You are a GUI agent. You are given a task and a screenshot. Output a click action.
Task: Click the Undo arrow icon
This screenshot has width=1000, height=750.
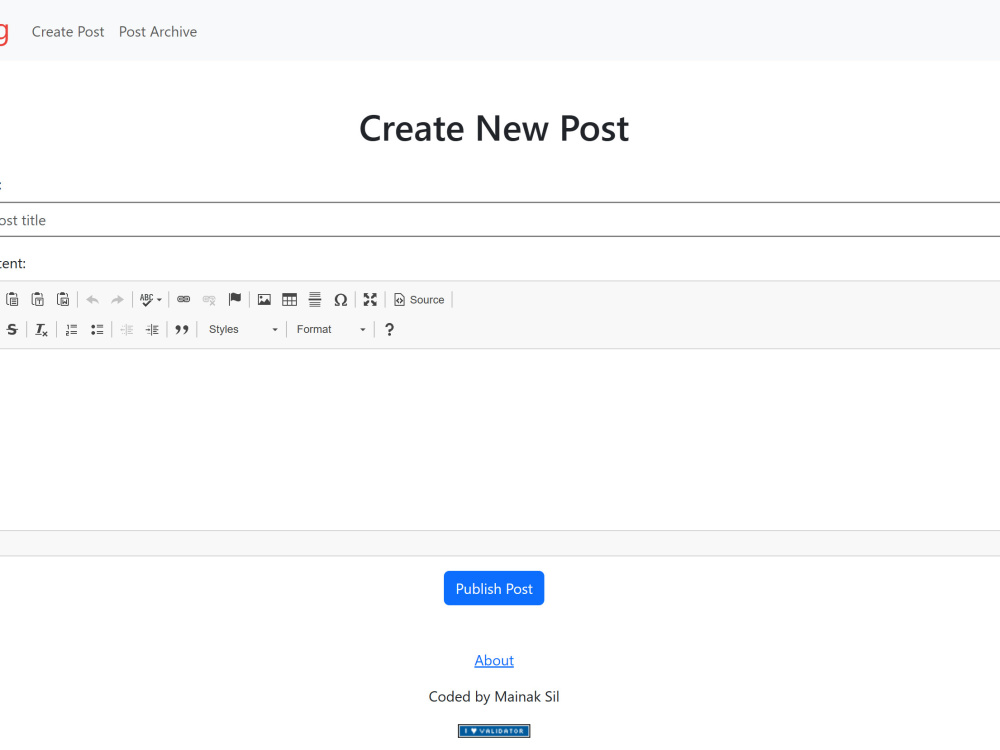point(92,299)
